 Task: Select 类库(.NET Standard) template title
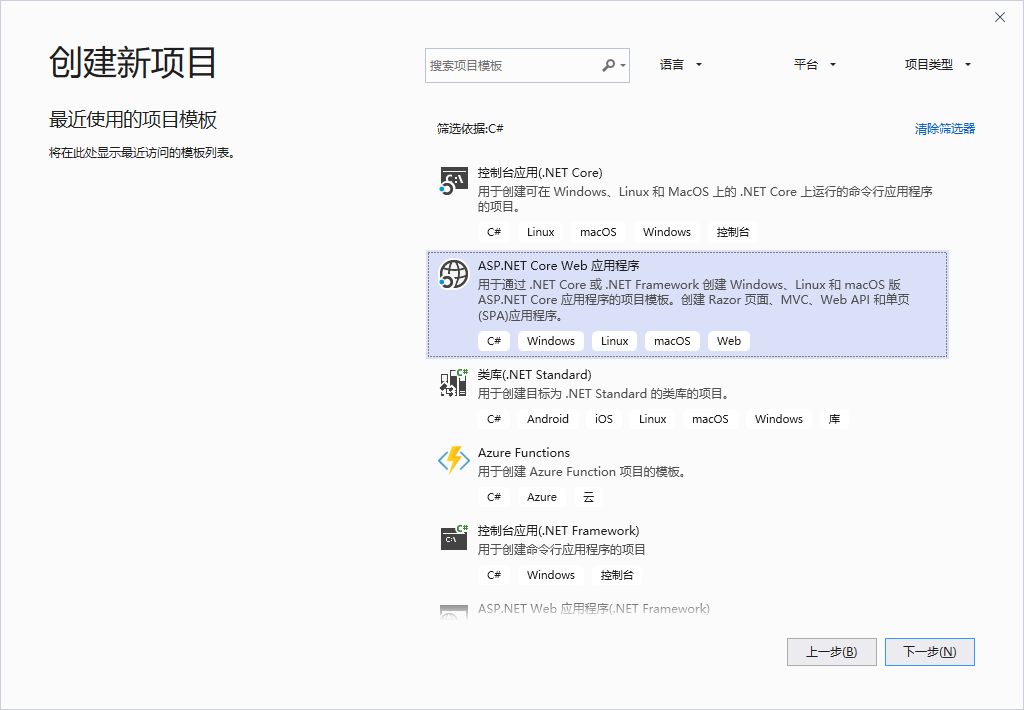(534, 375)
